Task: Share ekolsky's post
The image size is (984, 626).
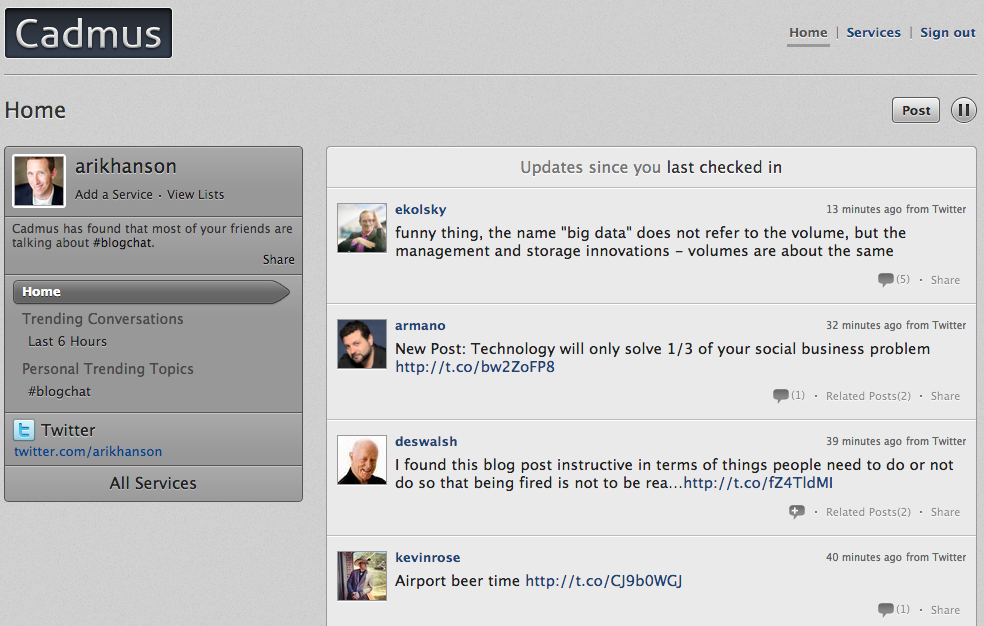Action: click(x=945, y=280)
